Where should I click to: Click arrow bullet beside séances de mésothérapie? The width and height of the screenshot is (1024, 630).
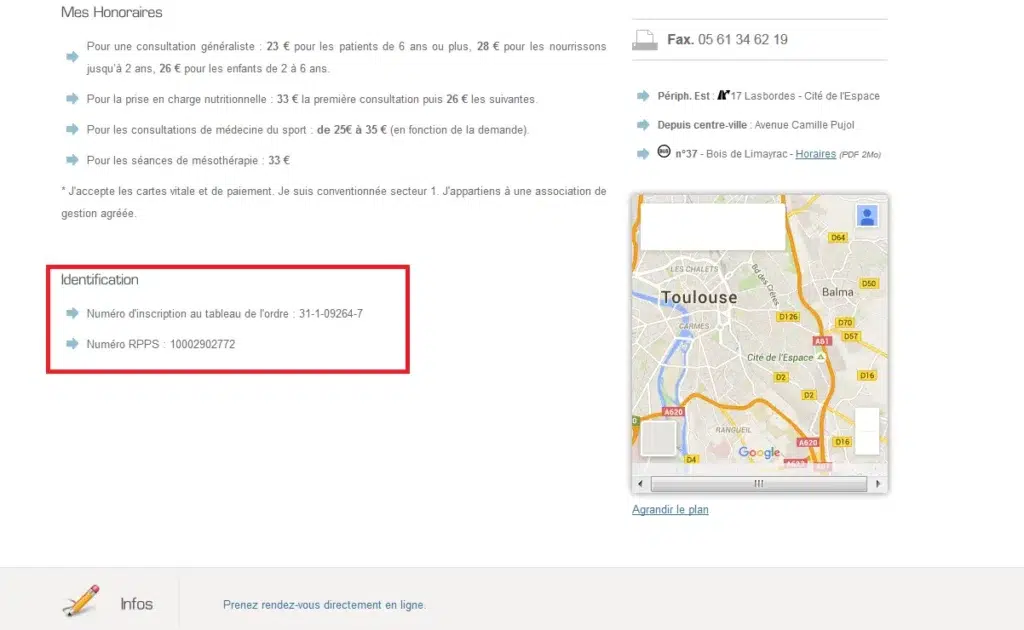point(72,160)
